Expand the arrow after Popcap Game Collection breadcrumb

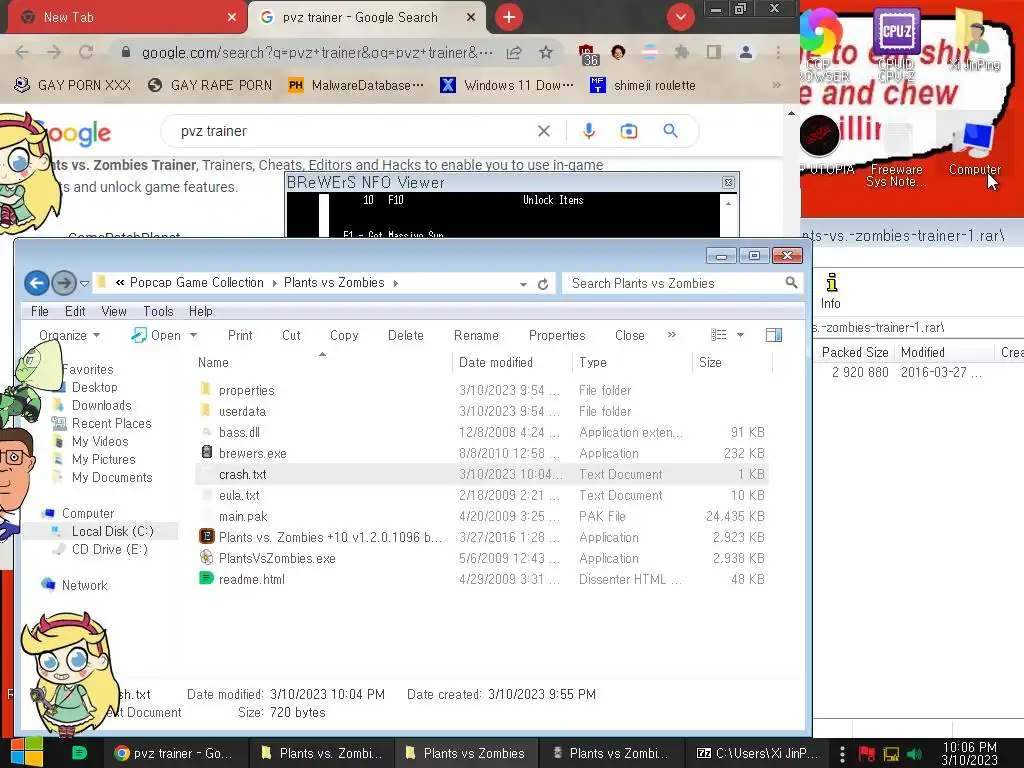tap(274, 283)
